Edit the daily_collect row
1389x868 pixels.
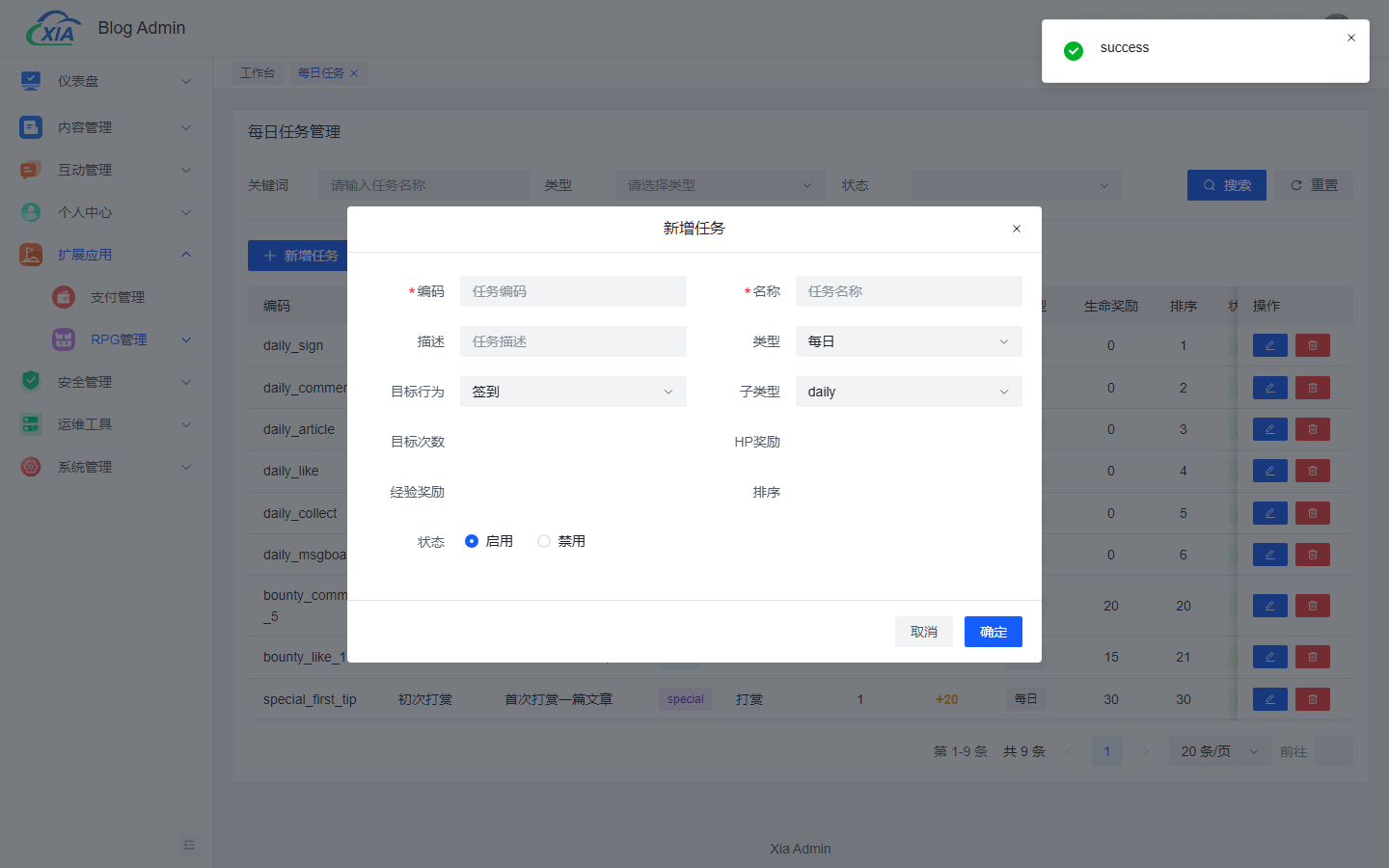[x=1269, y=513]
